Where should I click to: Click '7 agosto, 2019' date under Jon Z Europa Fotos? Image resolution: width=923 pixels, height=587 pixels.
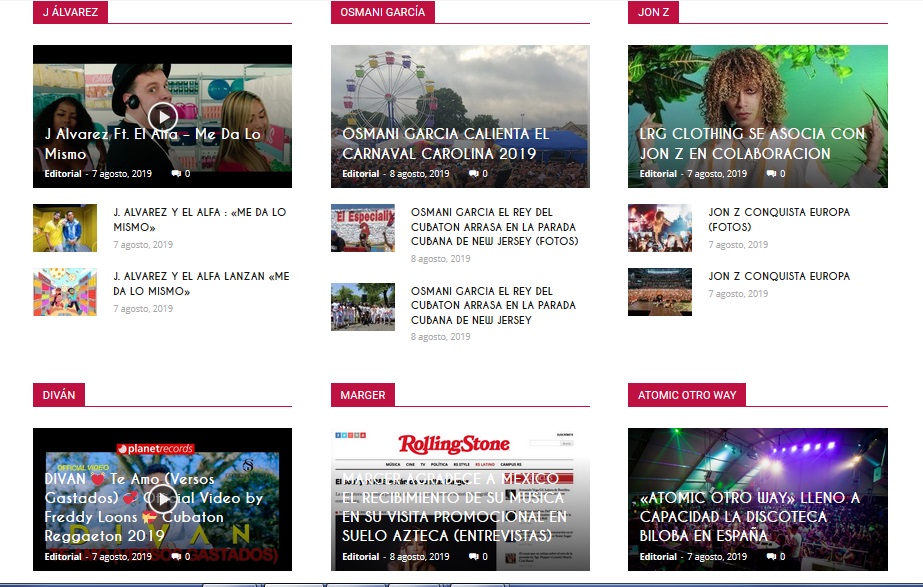(x=738, y=244)
